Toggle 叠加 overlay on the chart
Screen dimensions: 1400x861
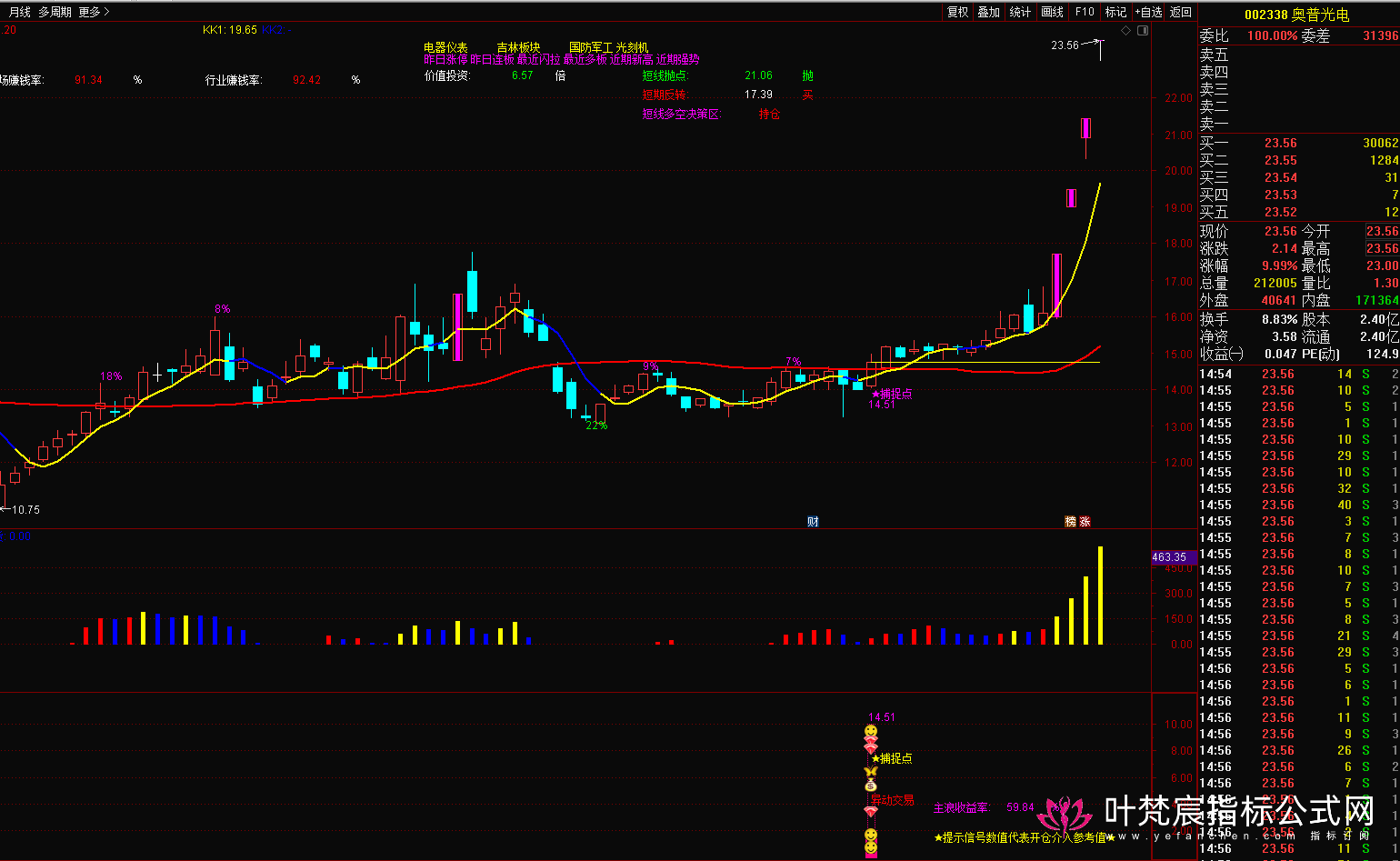click(988, 12)
